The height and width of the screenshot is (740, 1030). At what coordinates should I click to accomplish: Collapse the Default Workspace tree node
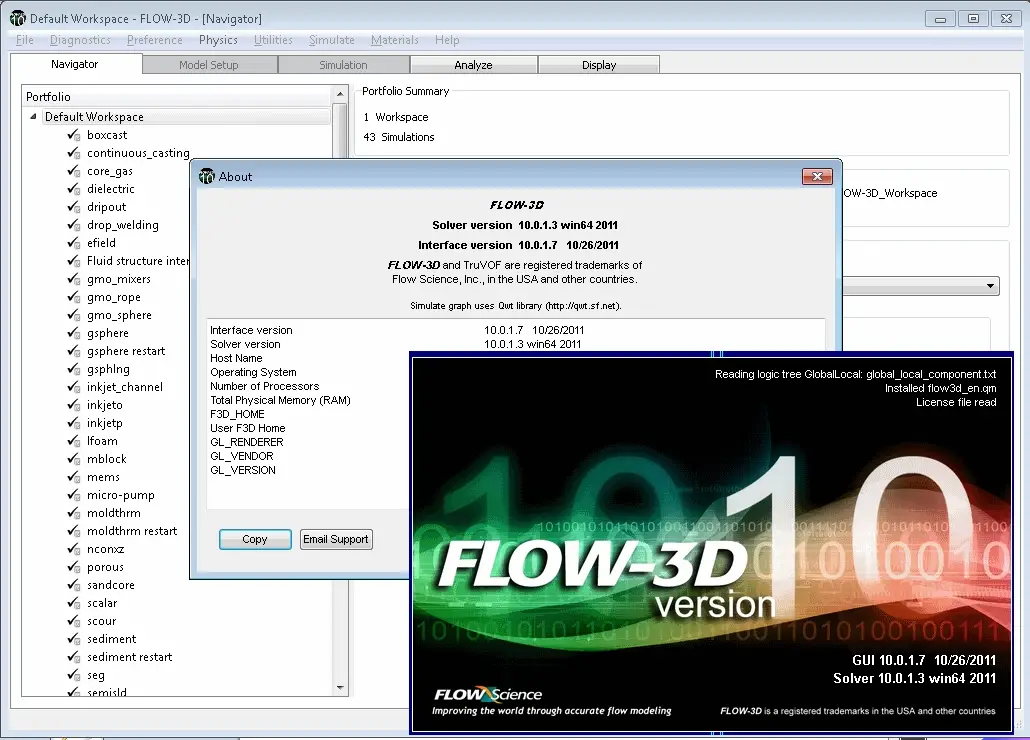tap(33, 116)
